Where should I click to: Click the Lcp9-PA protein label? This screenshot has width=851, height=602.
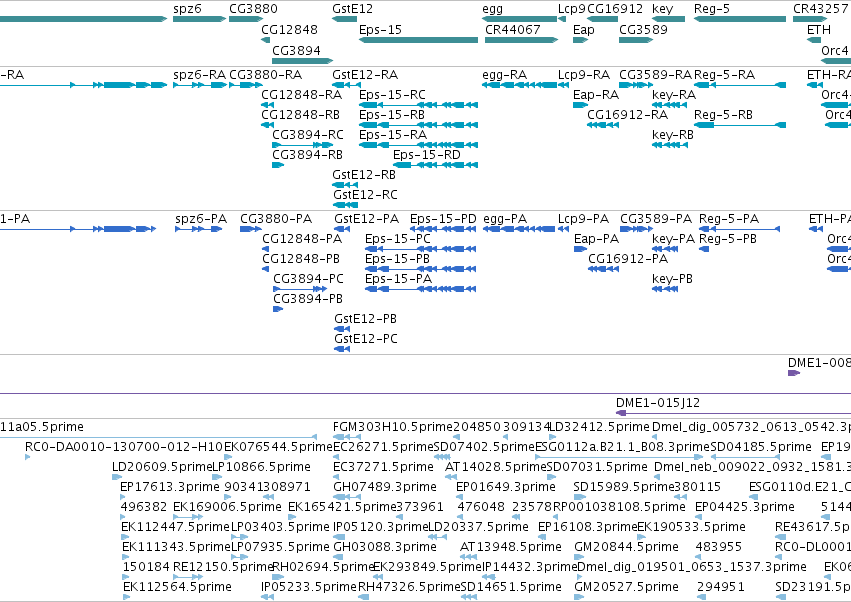tap(583, 219)
